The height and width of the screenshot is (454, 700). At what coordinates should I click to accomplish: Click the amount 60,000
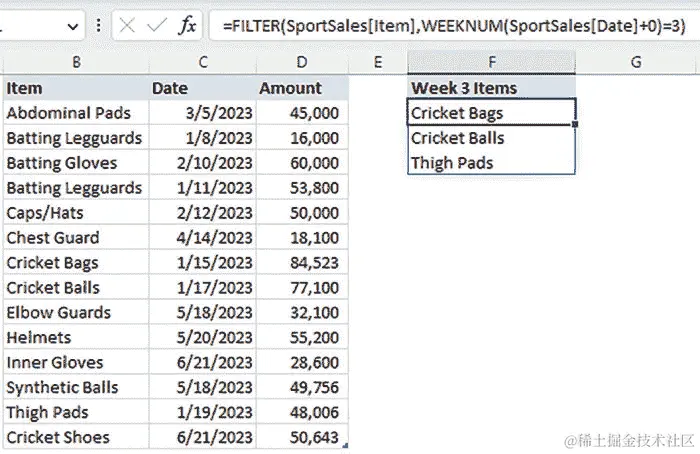302,163
